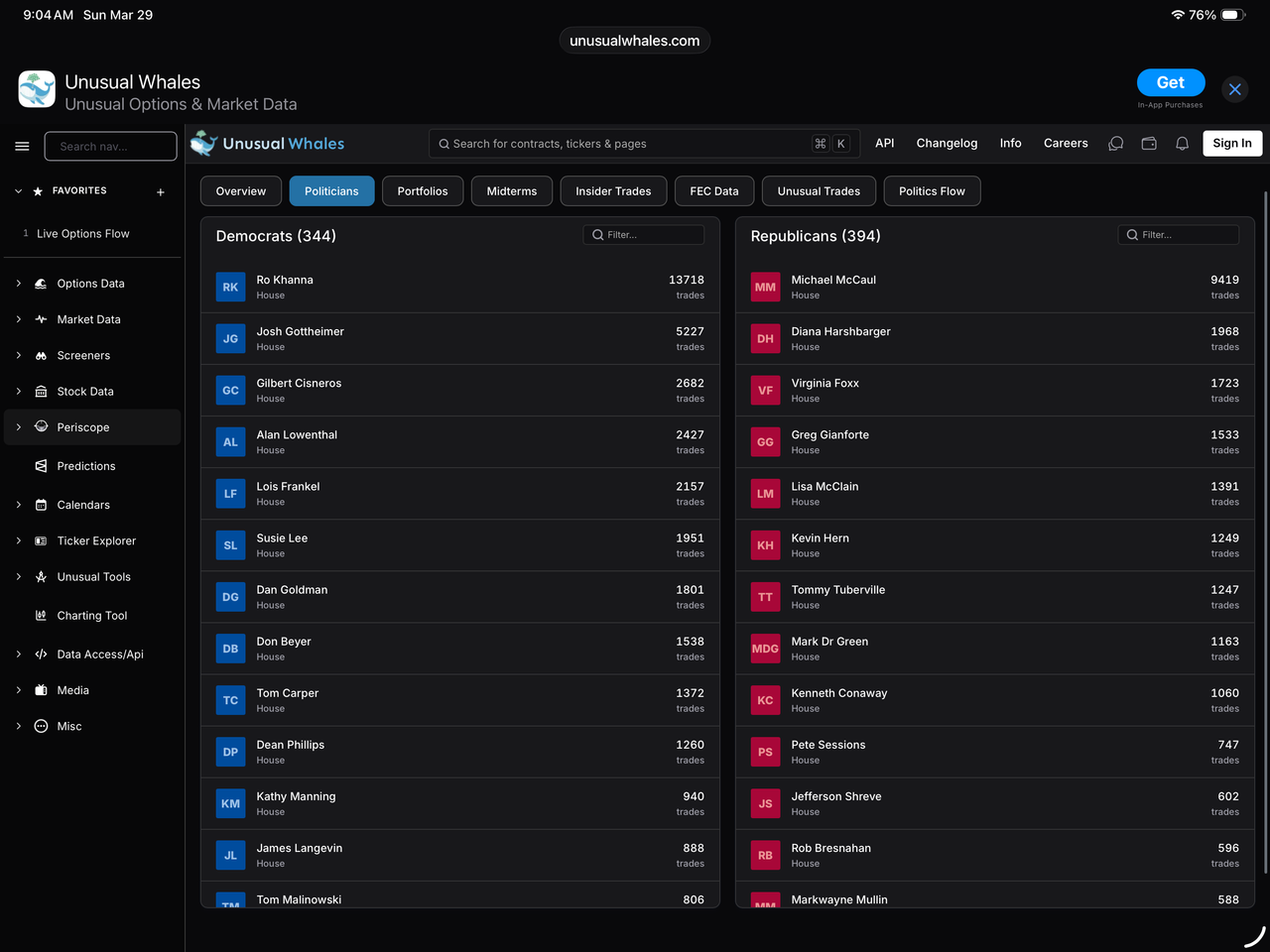Click Tommy Tuberville's TT avatar badge
Viewport: 1270px width, 952px height.
(x=765, y=597)
